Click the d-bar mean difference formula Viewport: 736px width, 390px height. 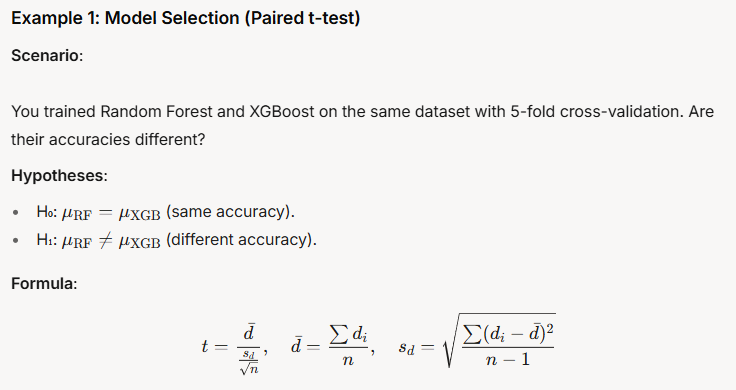[333, 346]
